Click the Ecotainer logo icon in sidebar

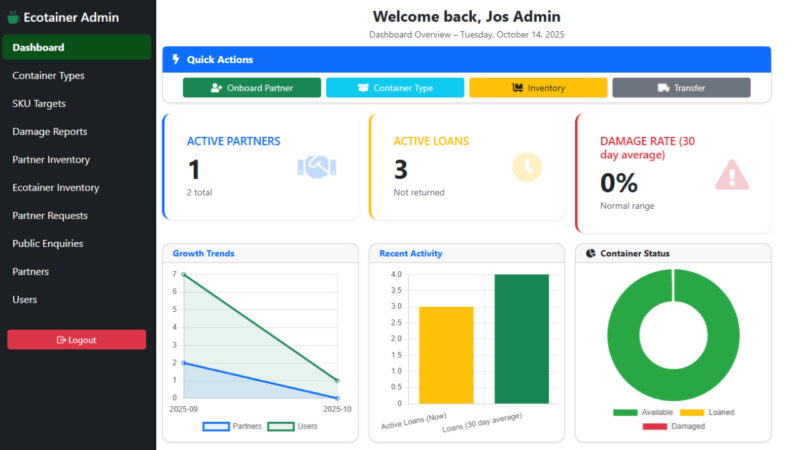13,17
